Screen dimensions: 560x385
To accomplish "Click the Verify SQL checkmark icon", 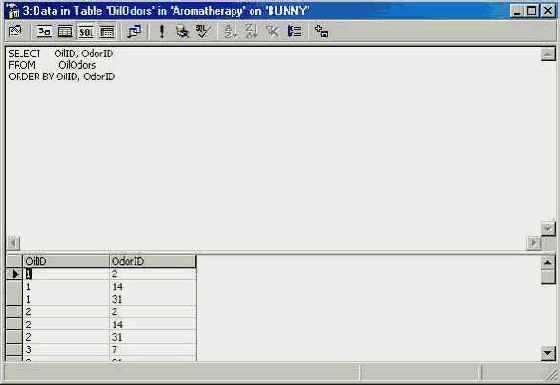I will coord(203,31).
